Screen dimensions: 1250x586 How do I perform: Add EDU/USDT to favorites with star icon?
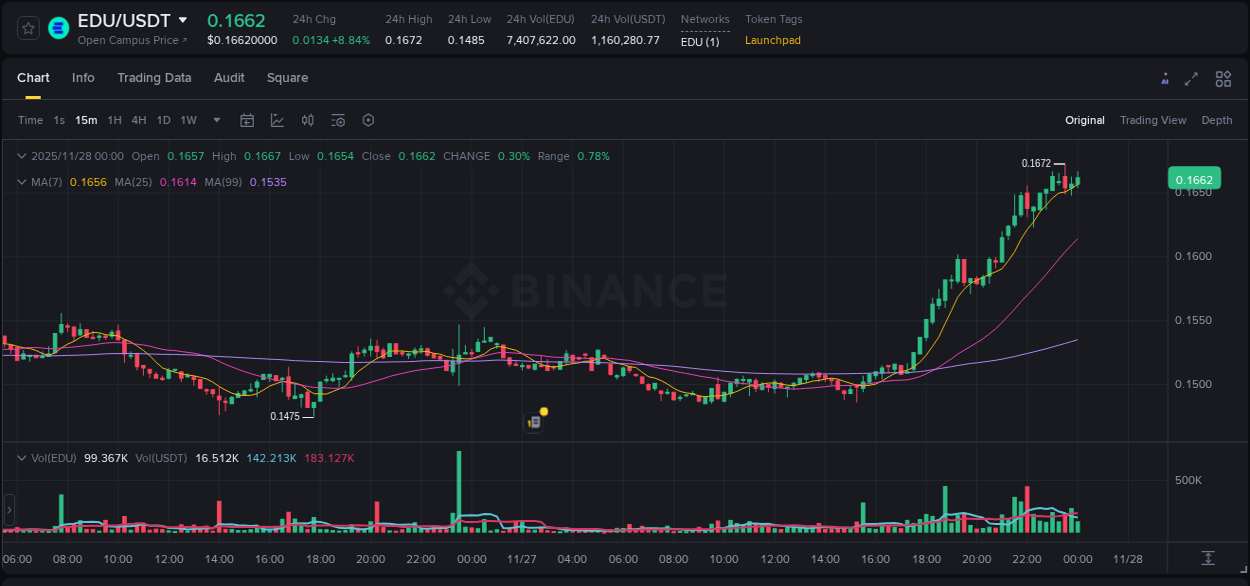pos(27,28)
